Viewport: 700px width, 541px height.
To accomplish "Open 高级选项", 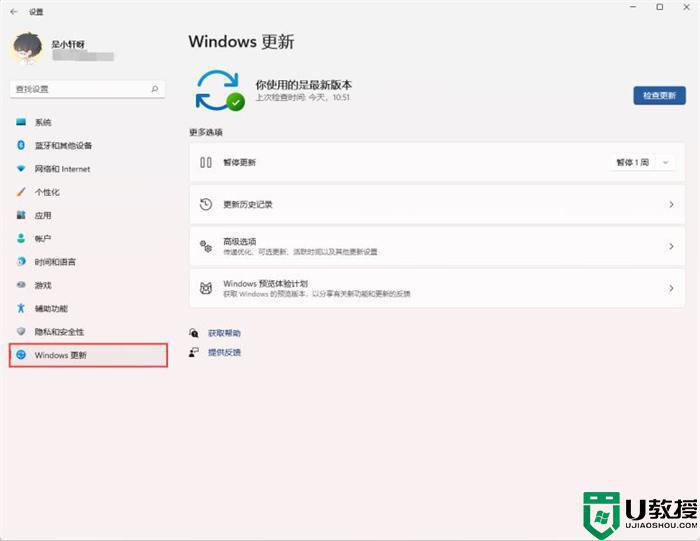I will click(437, 246).
